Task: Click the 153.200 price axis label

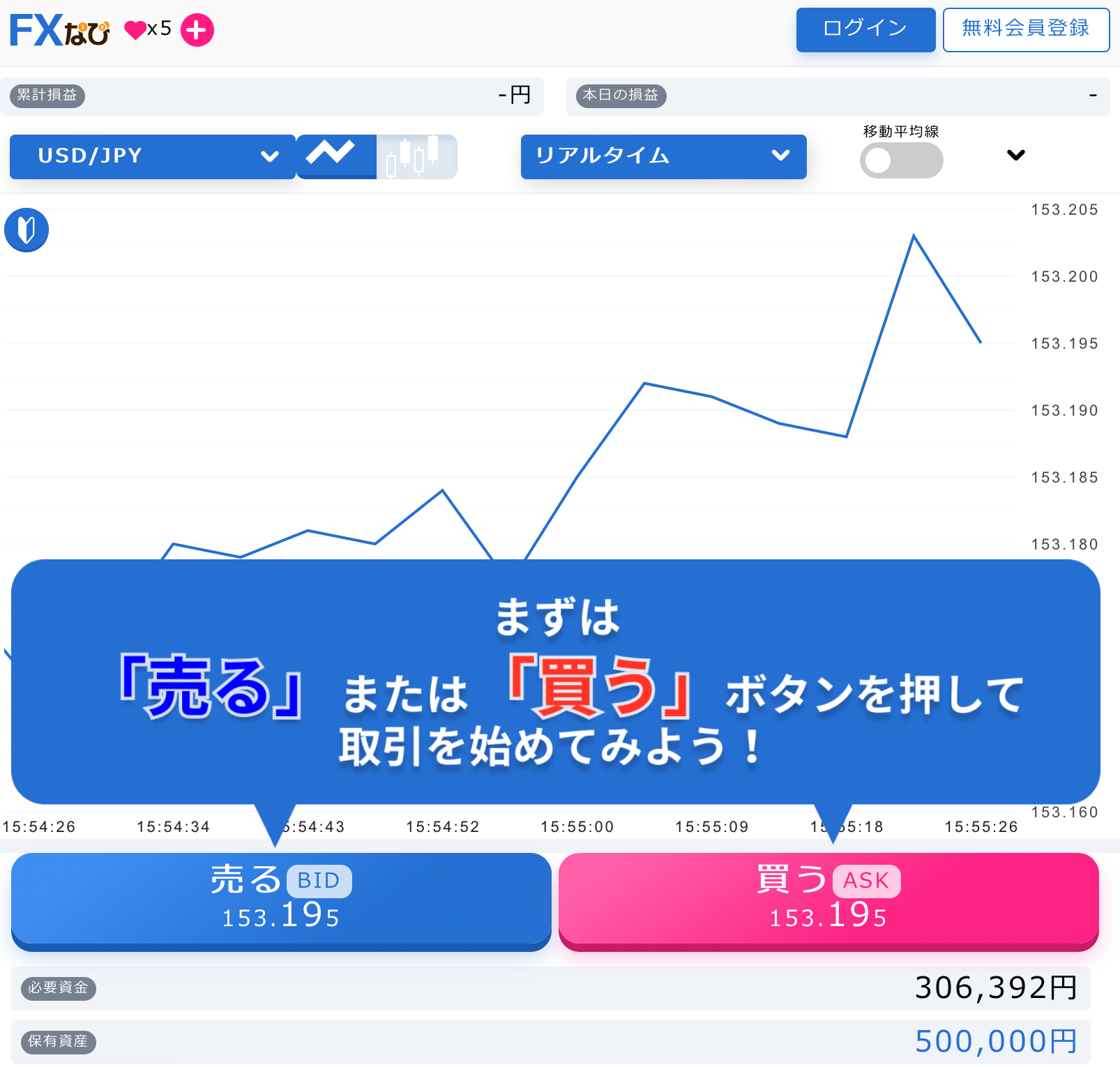Action: [1064, 276]
